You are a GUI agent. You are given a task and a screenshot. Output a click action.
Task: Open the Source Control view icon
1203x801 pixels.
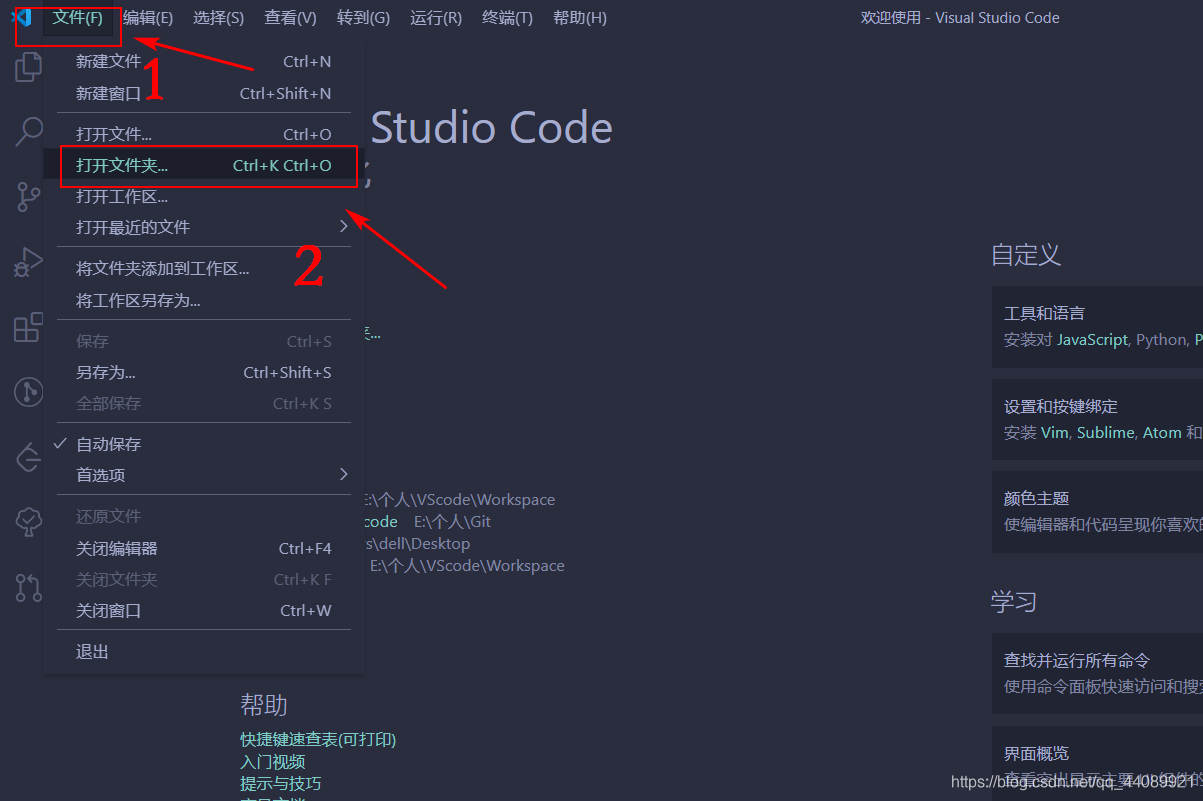28,197
